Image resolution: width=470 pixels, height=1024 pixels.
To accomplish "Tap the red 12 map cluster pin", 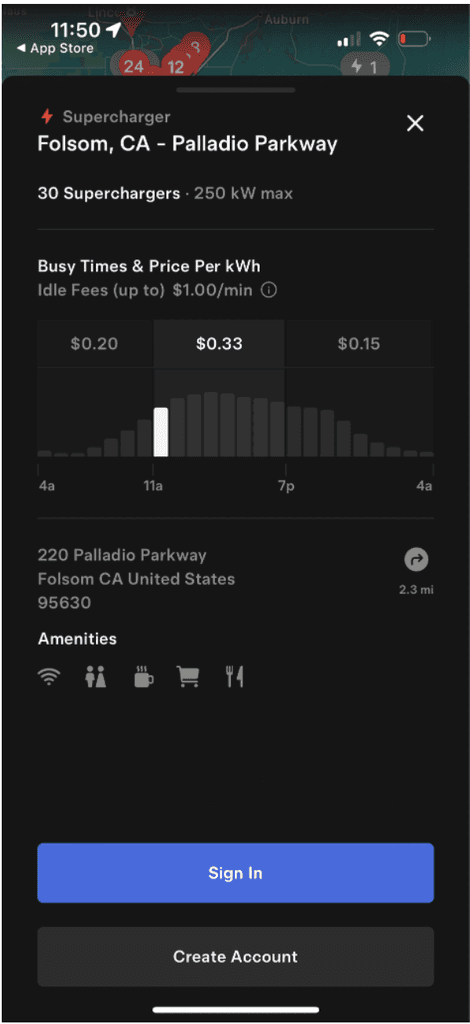I will 176,67.
